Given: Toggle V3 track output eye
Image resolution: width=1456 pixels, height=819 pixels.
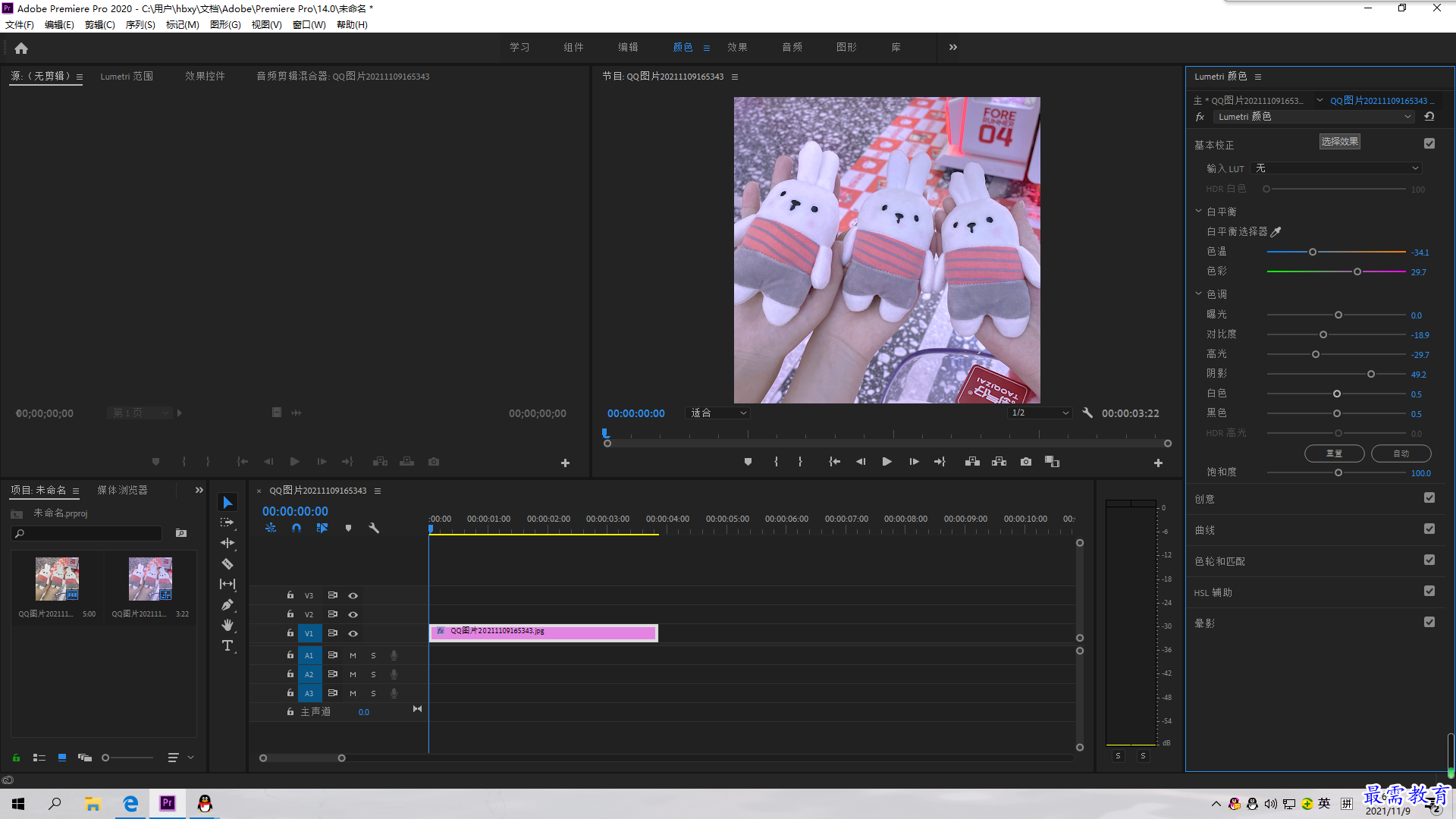Looking at the screenshot, I should tap(353, 595).
